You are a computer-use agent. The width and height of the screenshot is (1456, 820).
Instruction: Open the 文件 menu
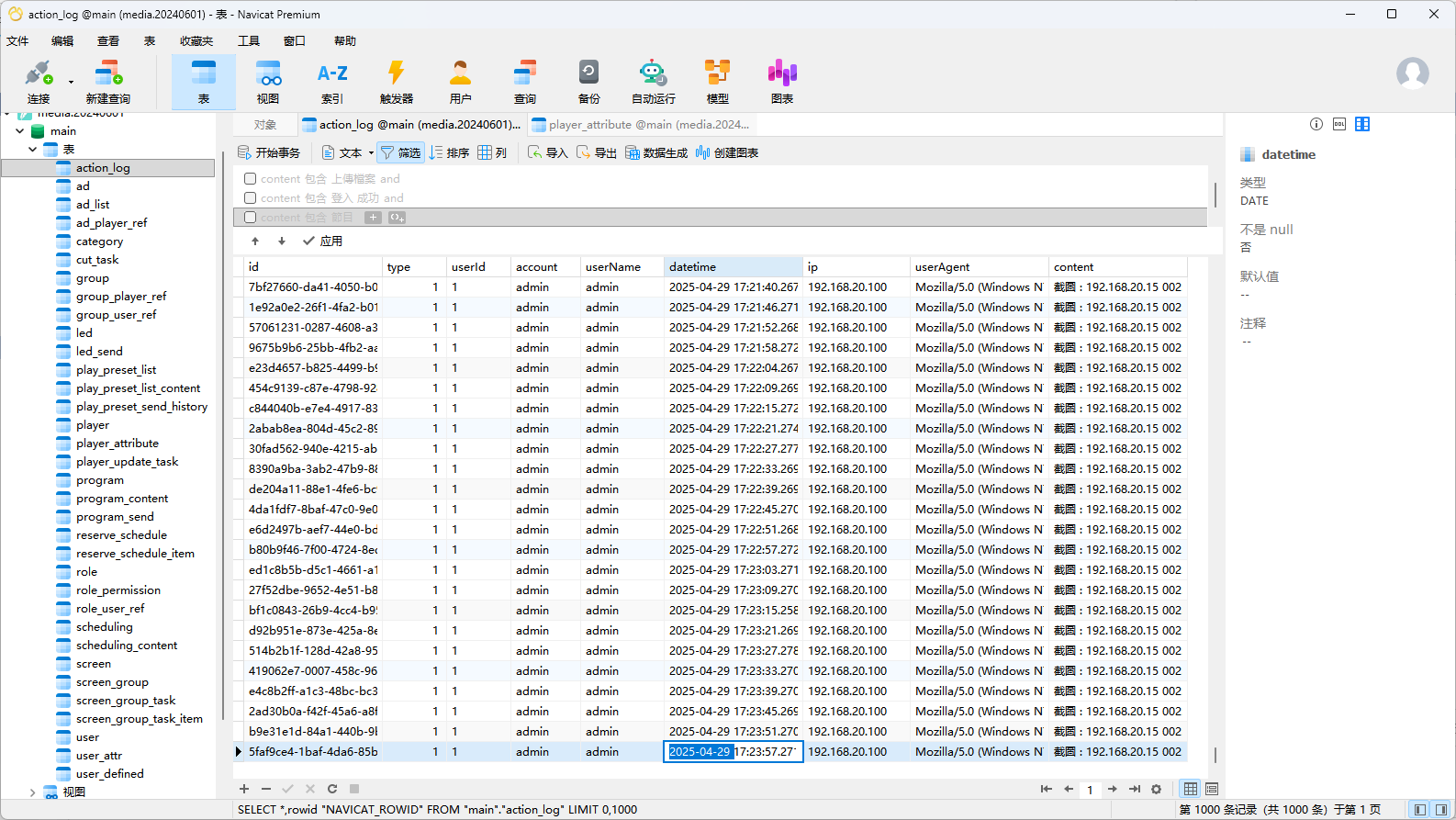(x=17, y=40)
